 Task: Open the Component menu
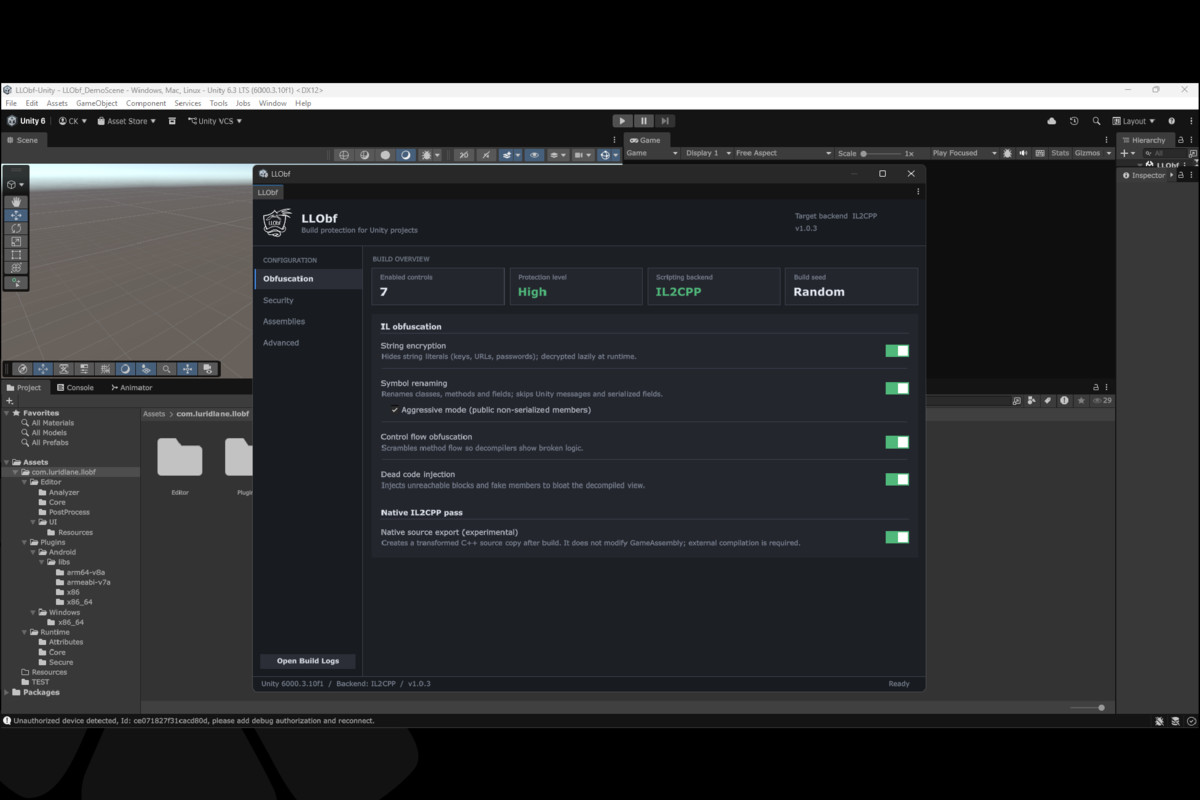click(146, 103)
